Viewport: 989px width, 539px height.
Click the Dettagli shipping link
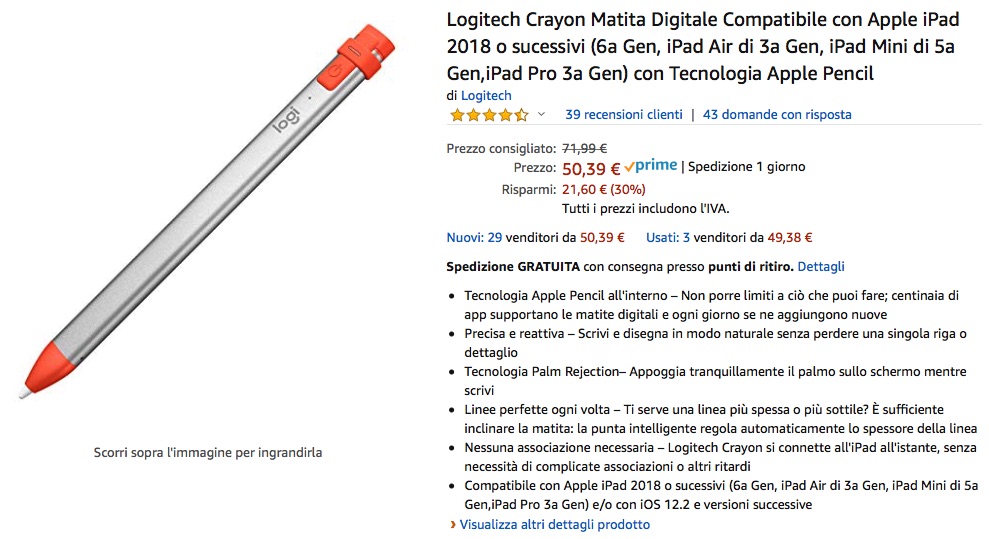coord(821,267)
